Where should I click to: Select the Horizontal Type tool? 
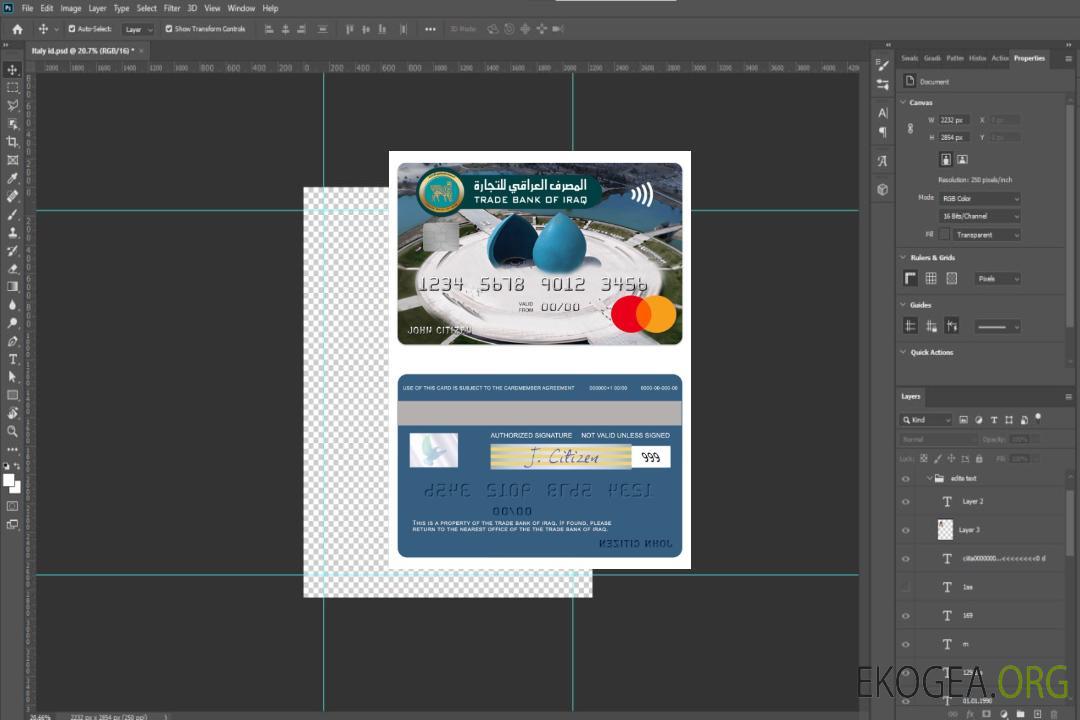click(x=12, y=359)
